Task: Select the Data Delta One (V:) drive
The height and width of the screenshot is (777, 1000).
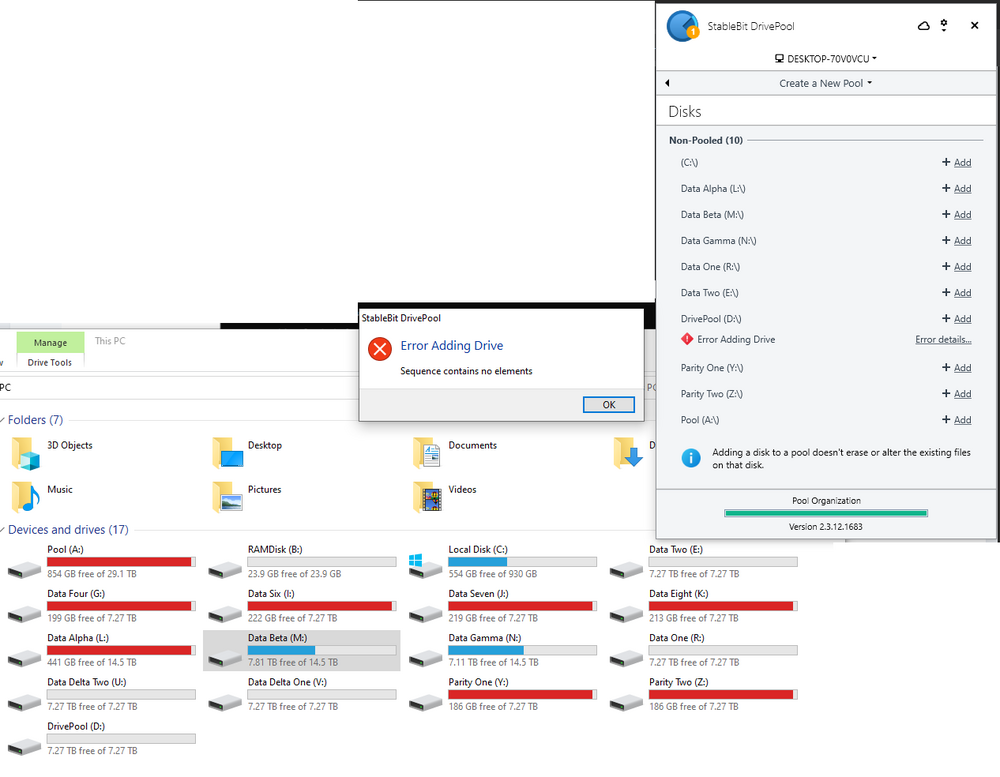Action: tap(302, 694)
